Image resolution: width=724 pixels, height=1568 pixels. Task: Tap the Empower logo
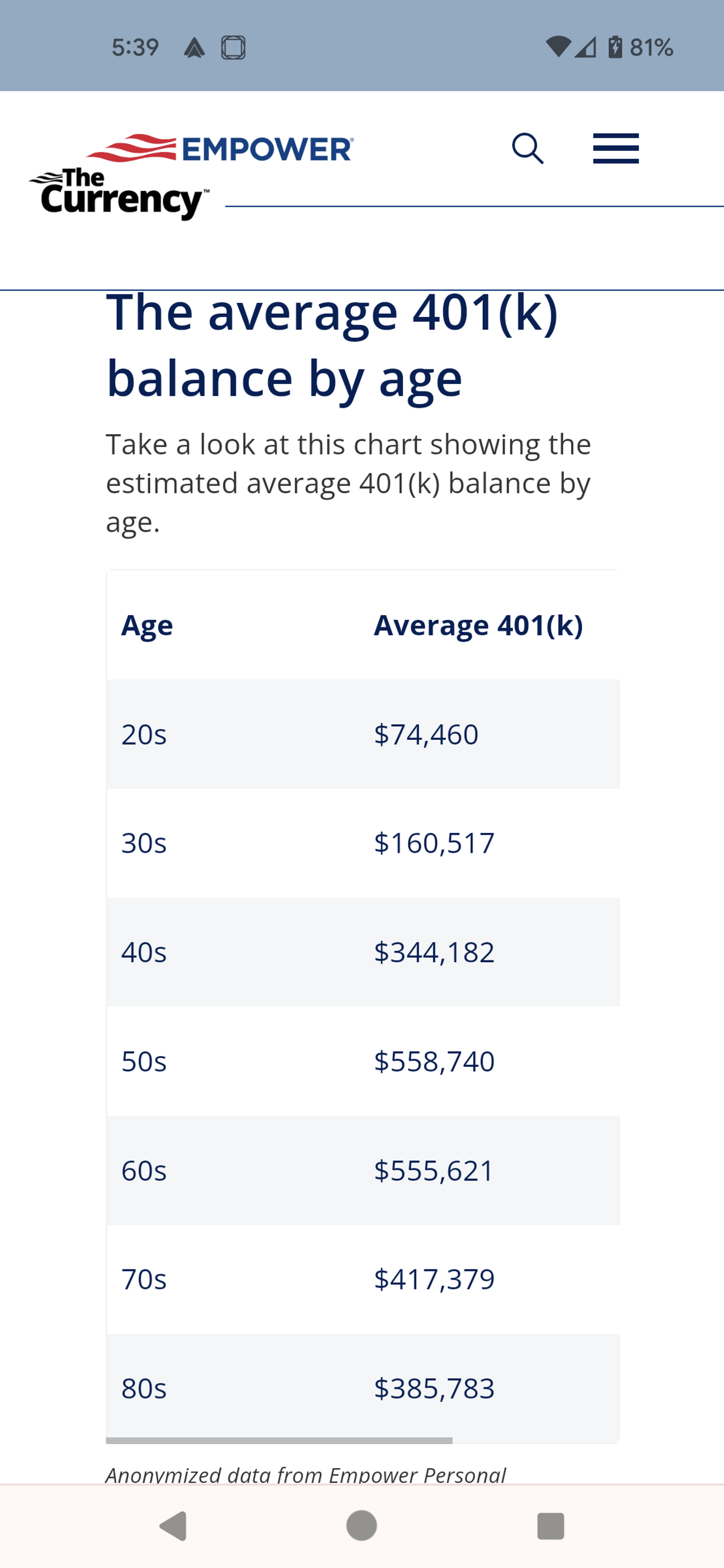(x=220, y=148)
